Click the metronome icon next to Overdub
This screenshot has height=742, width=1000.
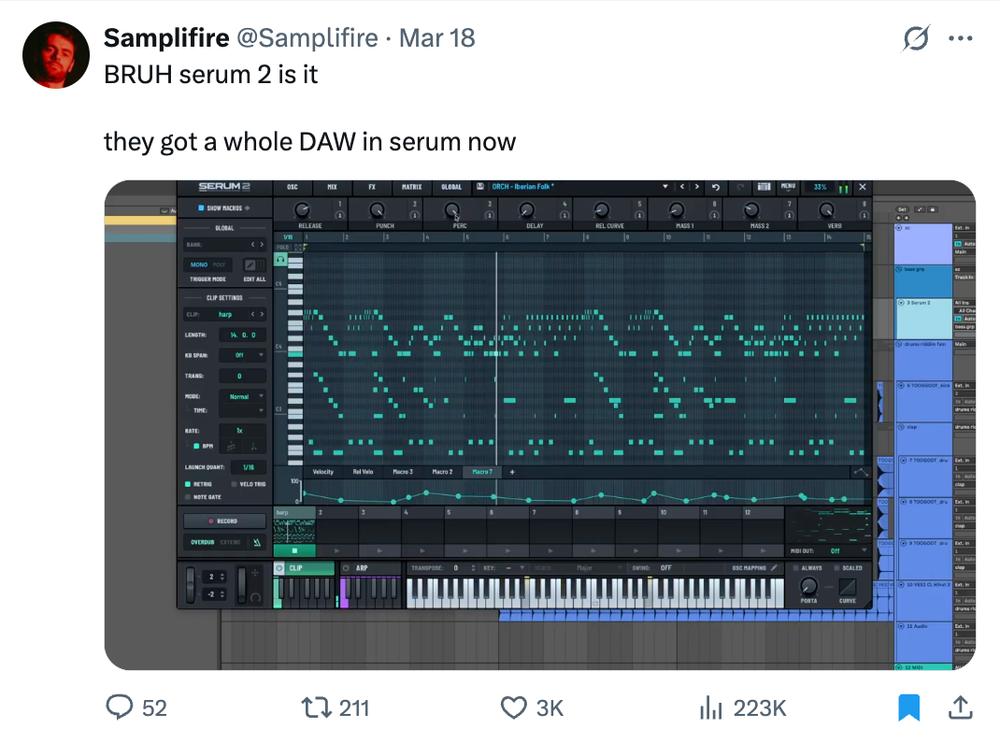(256, 542)
